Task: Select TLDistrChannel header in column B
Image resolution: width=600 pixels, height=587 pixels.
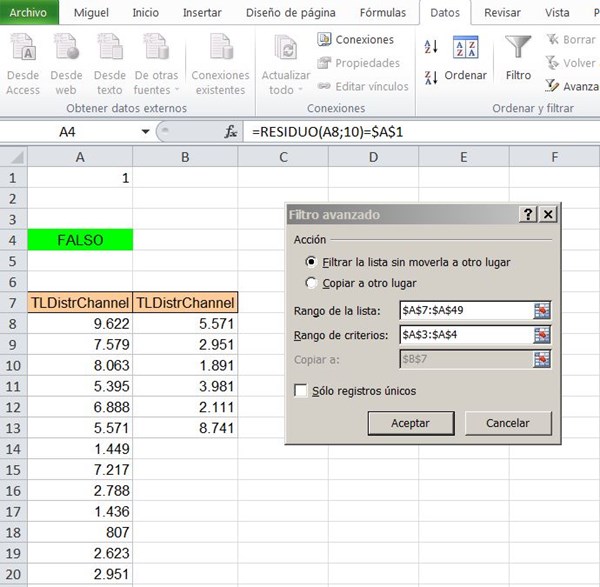Action: pyautogui.click(x=185, y=303)
